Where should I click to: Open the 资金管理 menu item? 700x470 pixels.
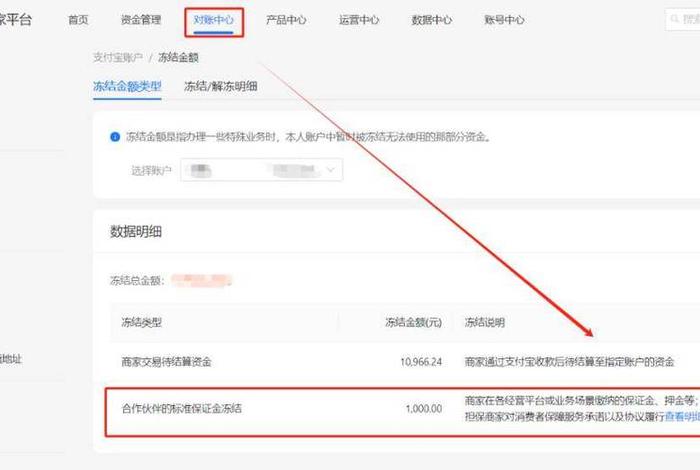point(141,20)
